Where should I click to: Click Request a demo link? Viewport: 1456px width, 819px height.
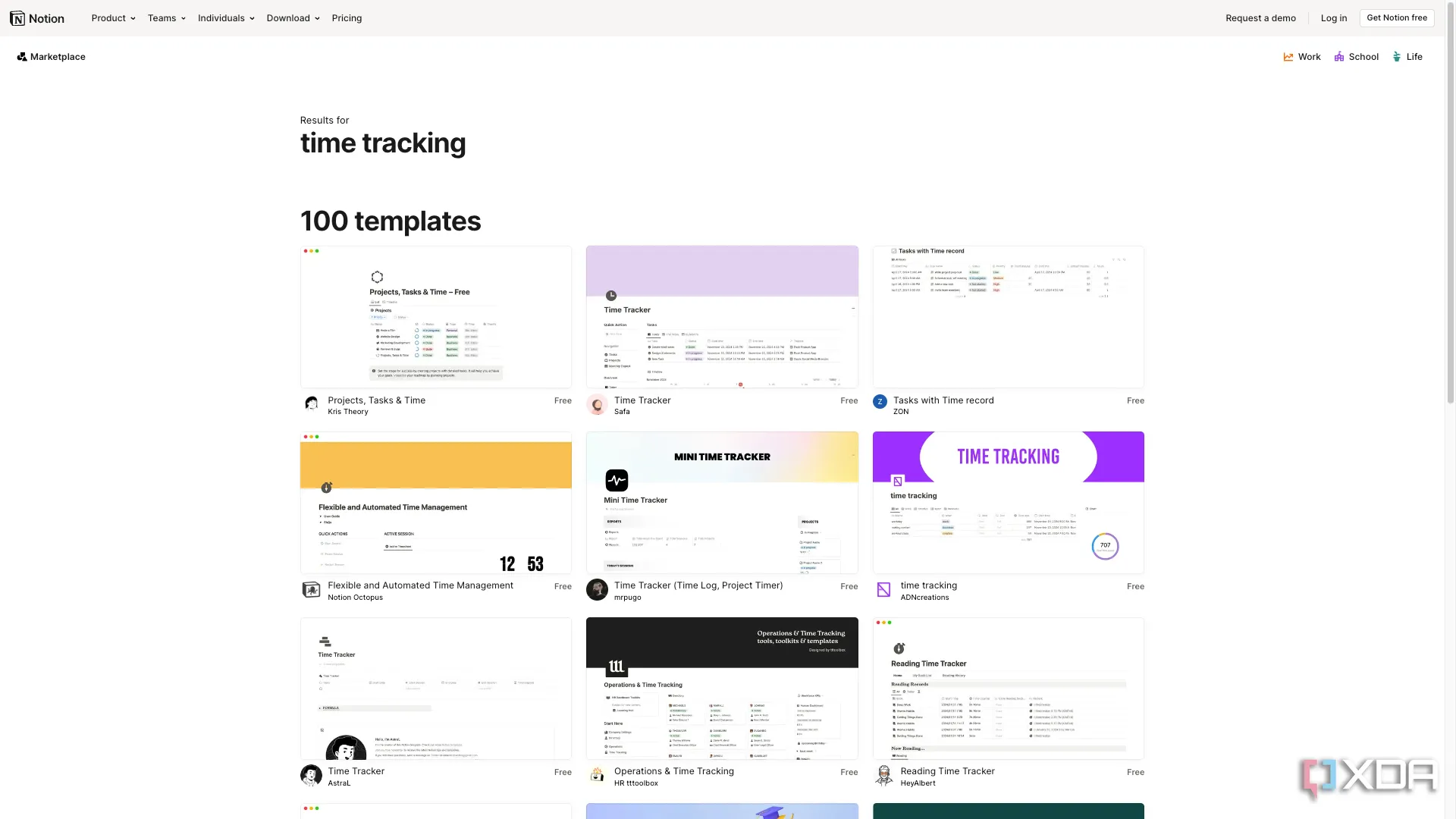[x=1260, y=18]
